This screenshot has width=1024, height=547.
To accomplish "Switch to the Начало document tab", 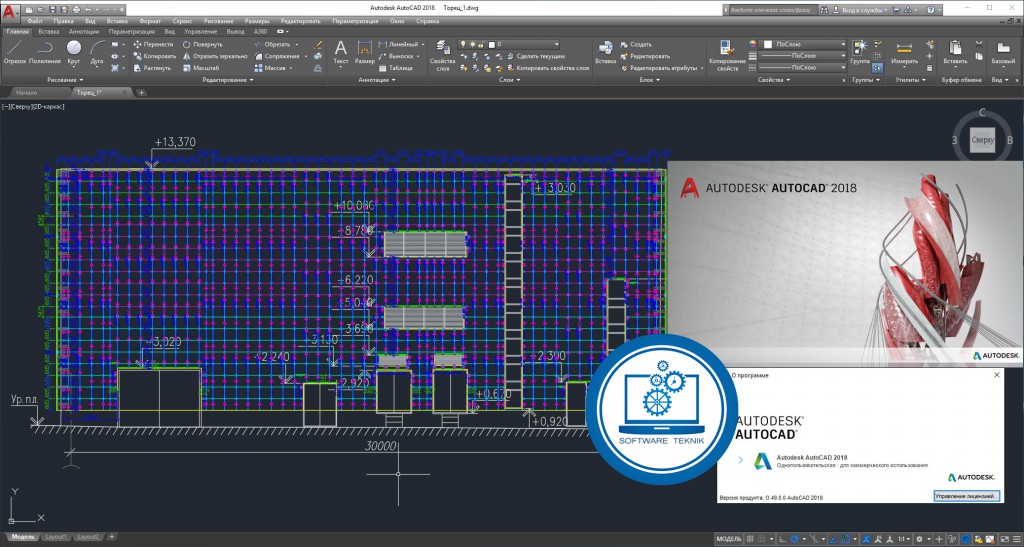I will click(27, 92).
